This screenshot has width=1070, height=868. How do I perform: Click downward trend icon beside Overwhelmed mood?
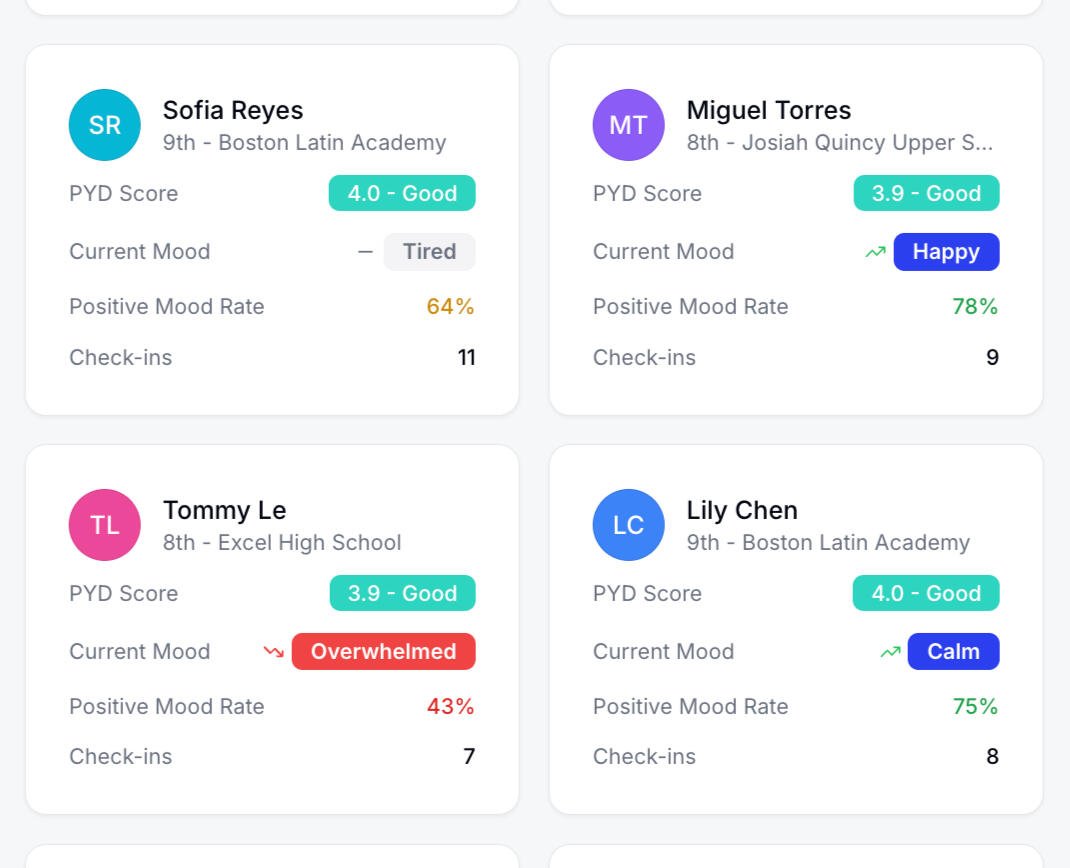tap(273, 652)
